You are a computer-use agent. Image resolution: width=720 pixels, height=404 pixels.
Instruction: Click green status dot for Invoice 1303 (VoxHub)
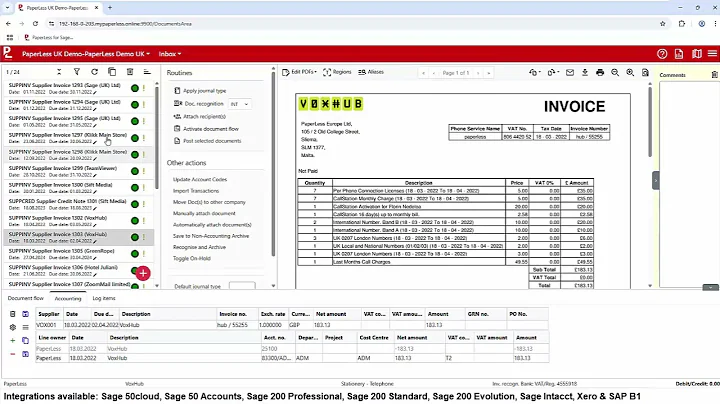(135, 237)
